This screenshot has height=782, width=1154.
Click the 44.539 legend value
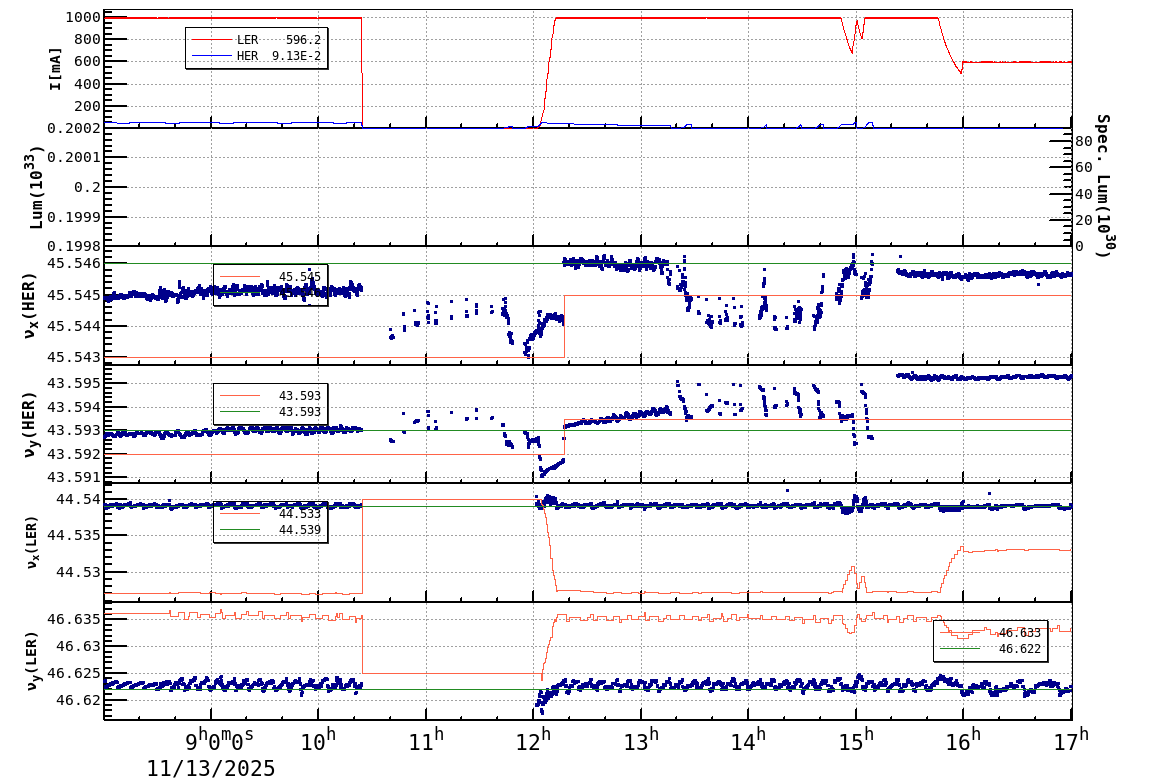click(300, 530)
